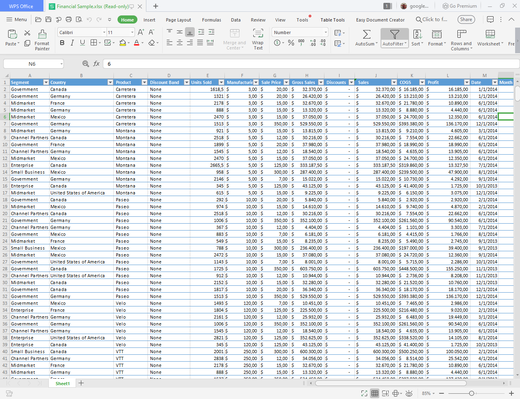Viewport: 520px width, 399px height.
Task: Decrease font size with small A icon
Action: [x=151, y=32]
